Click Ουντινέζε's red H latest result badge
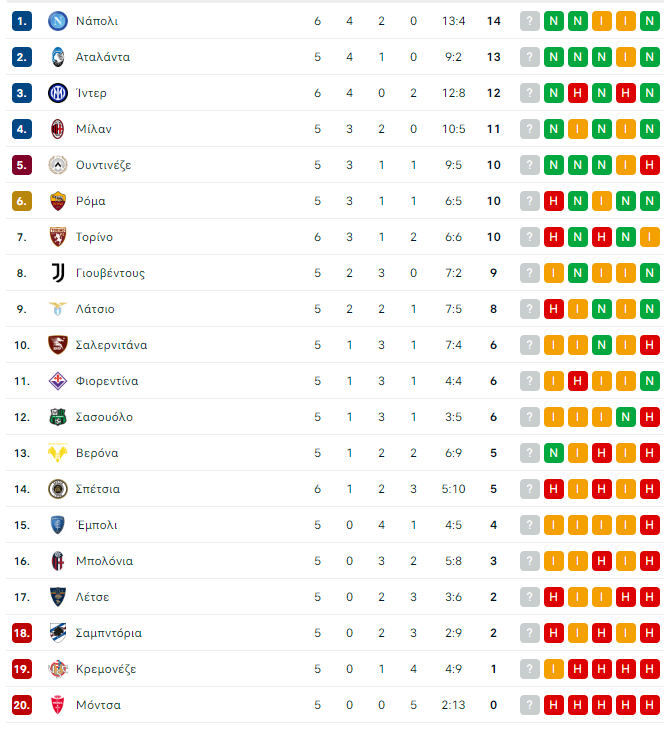 [x=650, y=165]
